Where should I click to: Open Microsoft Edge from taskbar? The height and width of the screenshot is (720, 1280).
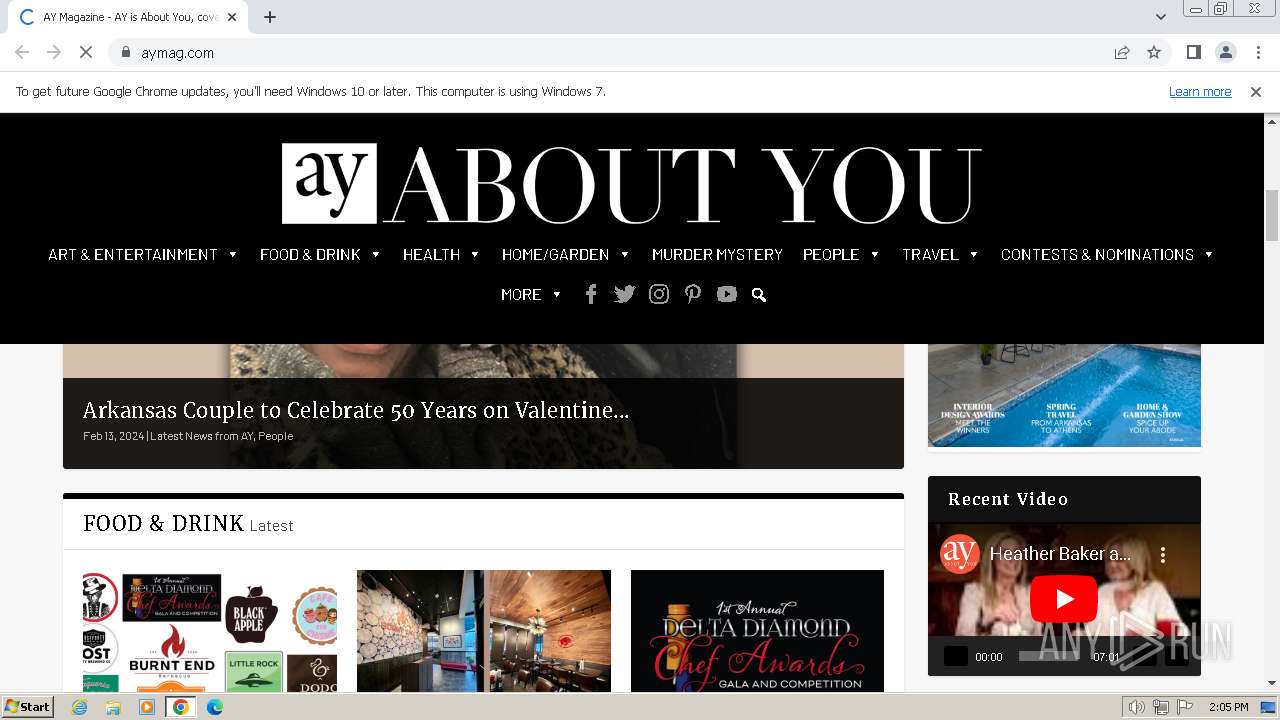pos(214,707)
